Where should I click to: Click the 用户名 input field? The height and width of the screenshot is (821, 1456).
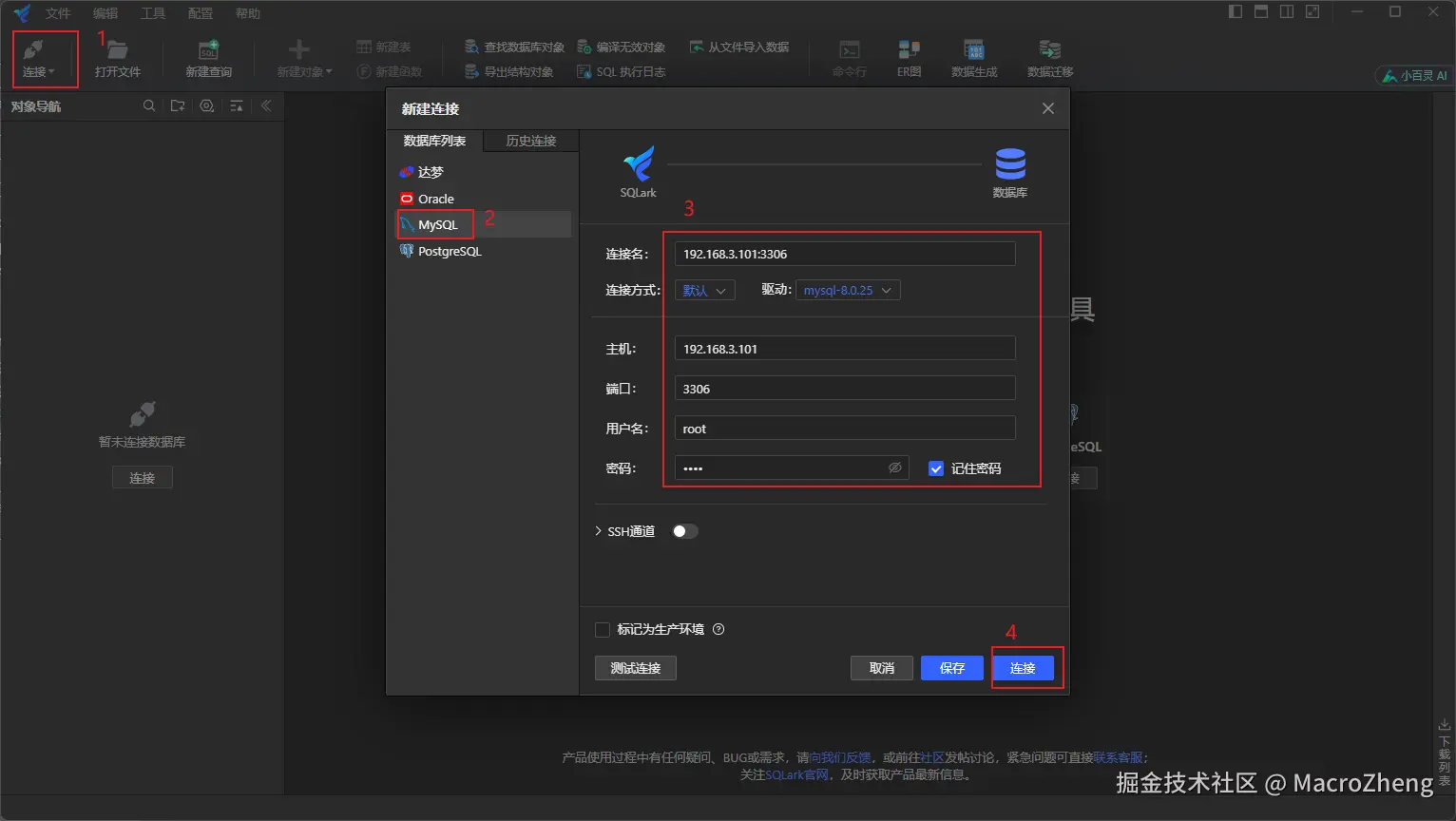(x=845, y=429)
